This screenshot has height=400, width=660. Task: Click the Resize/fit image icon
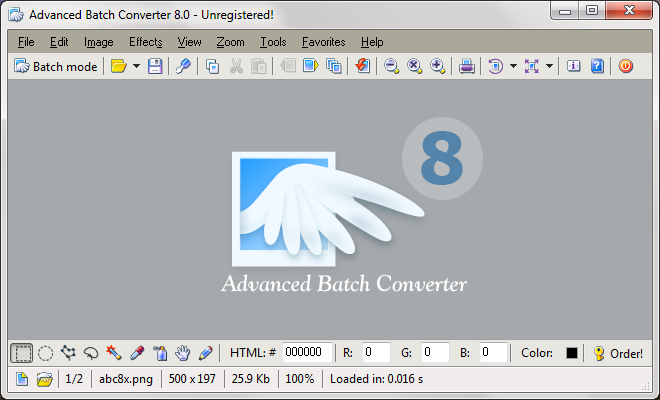[532, 67]
